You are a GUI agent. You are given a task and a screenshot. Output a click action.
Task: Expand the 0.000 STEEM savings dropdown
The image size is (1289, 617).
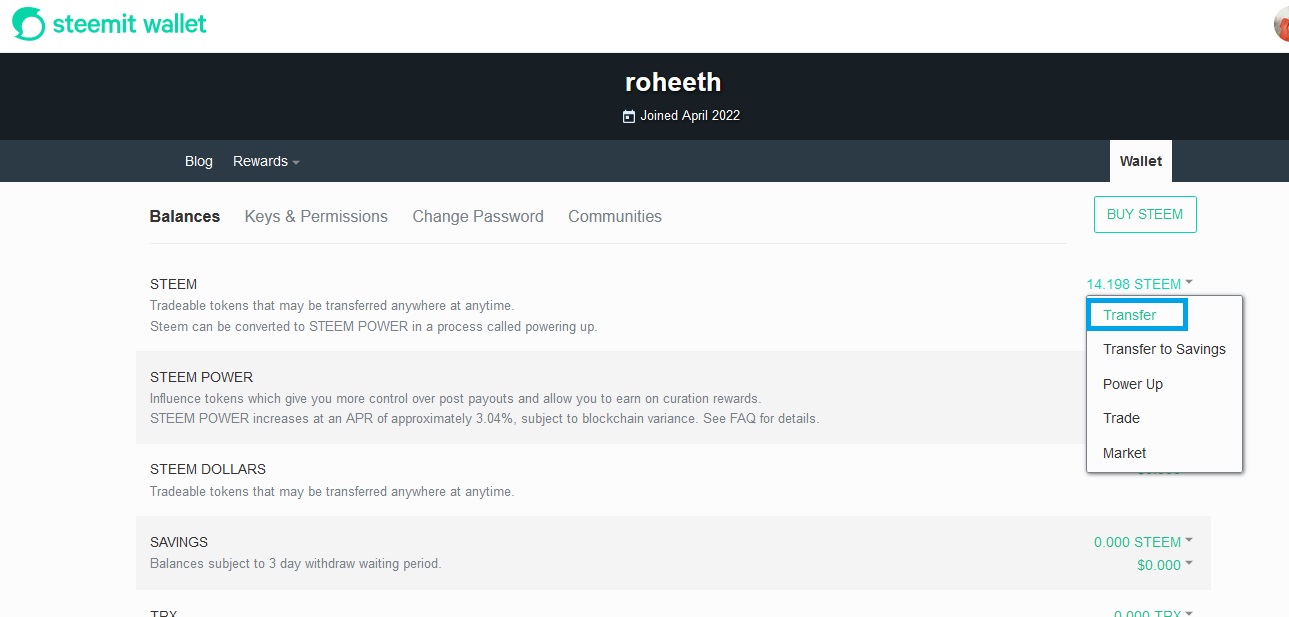tap(1144, 542)
